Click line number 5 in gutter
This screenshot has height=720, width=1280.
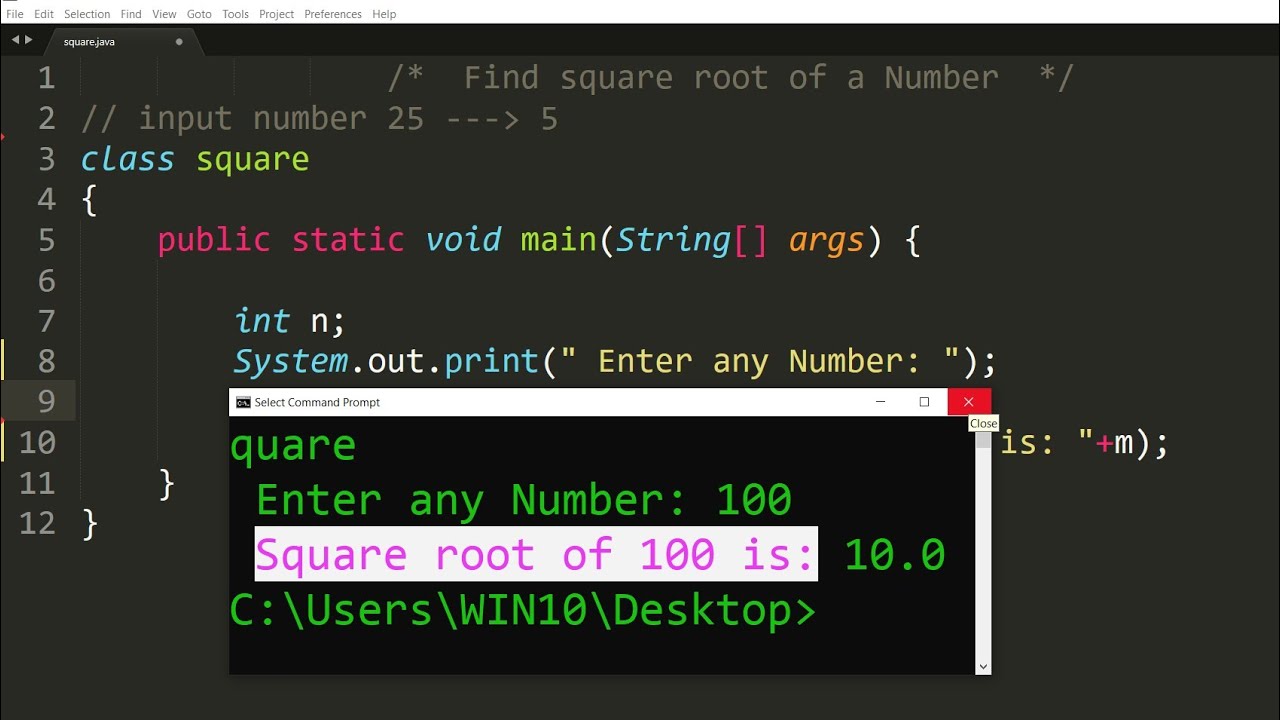tap(46, 240)
